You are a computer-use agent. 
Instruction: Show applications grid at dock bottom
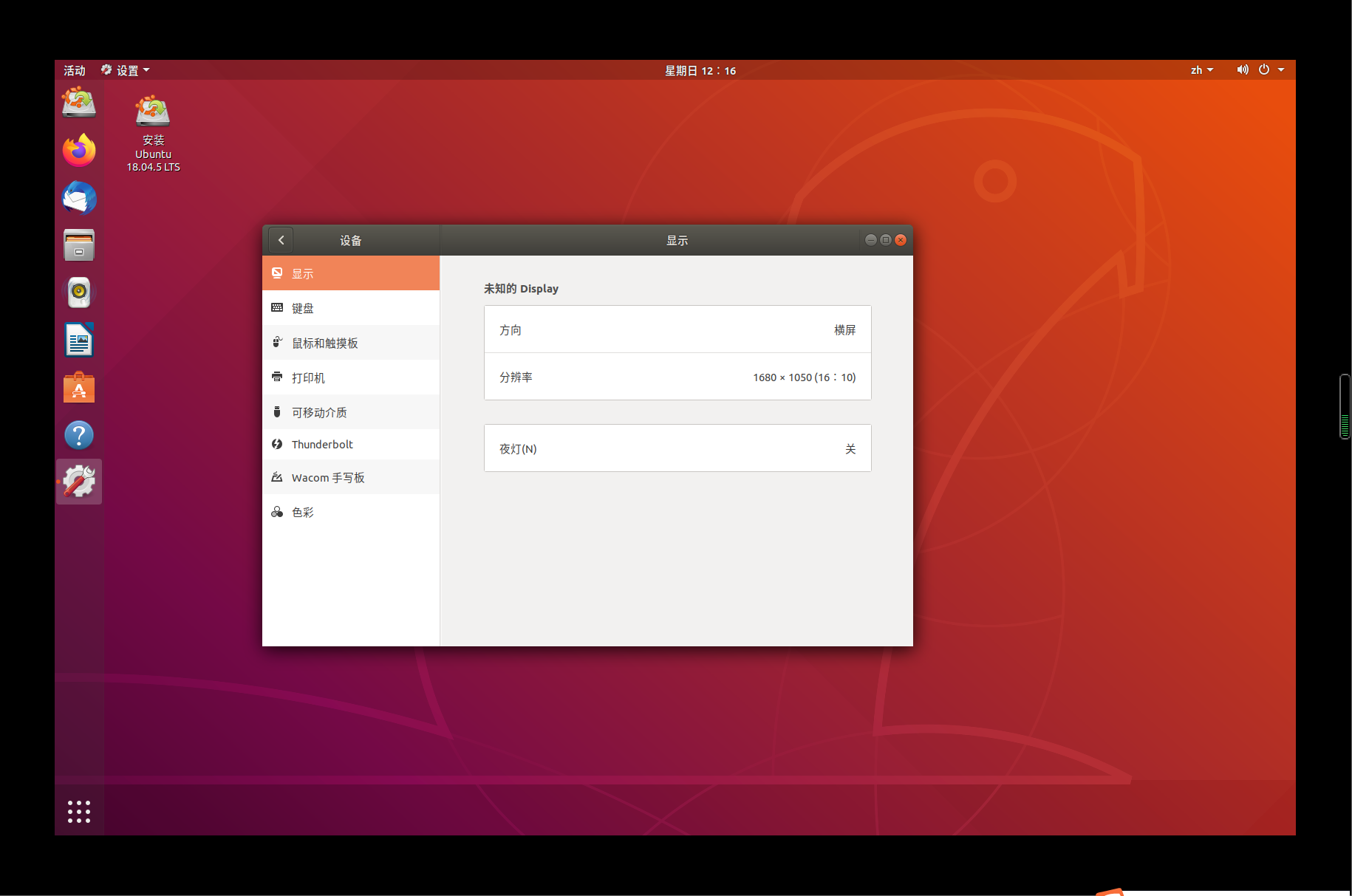(79, 811)
